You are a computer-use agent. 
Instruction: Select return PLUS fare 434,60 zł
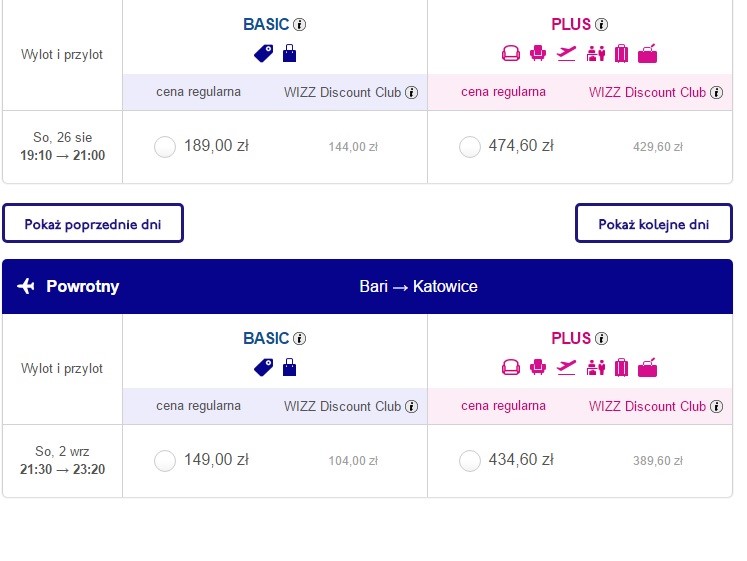point(469,461)
